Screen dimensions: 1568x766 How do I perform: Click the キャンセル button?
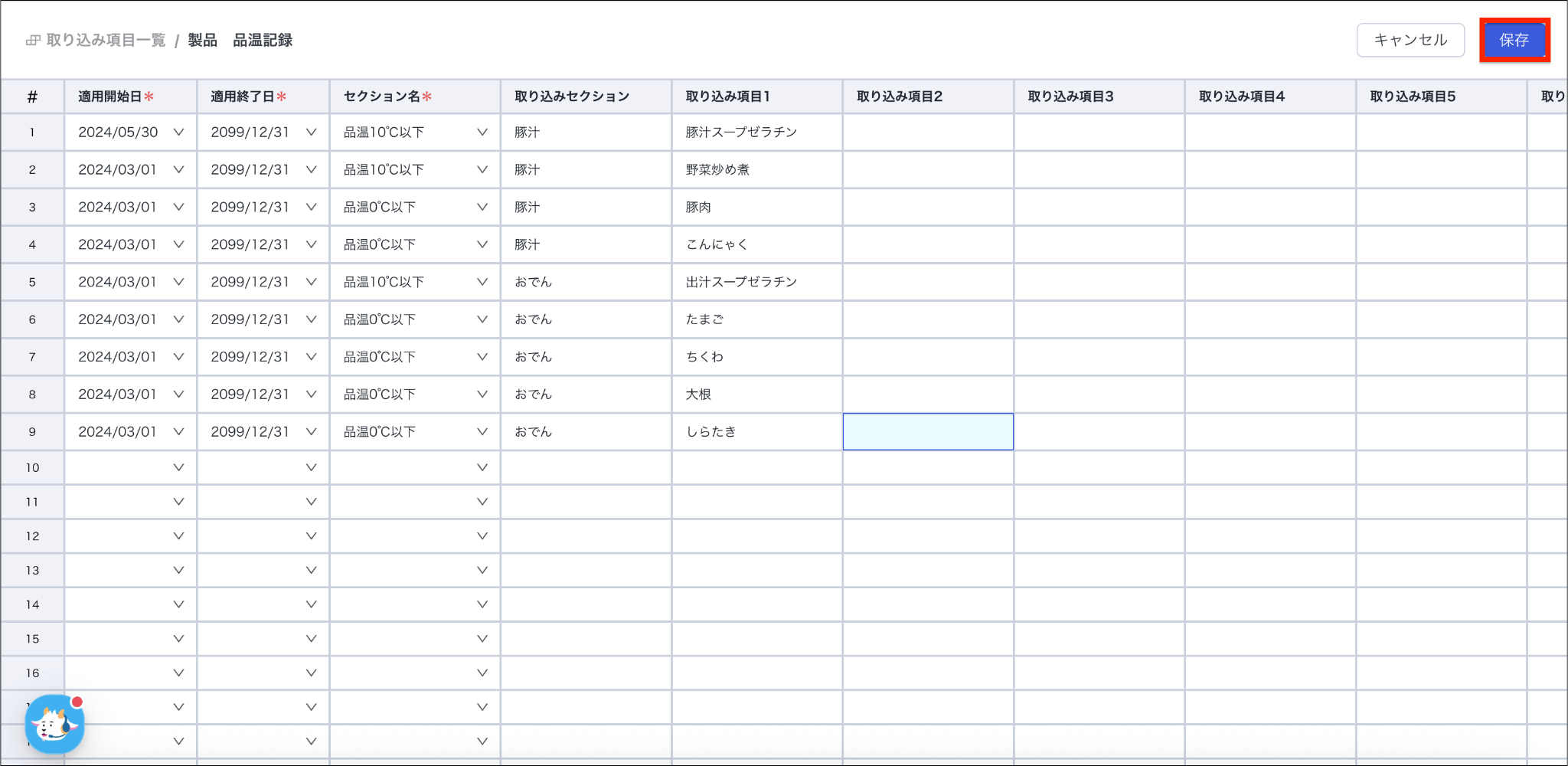coord(1410,40)
